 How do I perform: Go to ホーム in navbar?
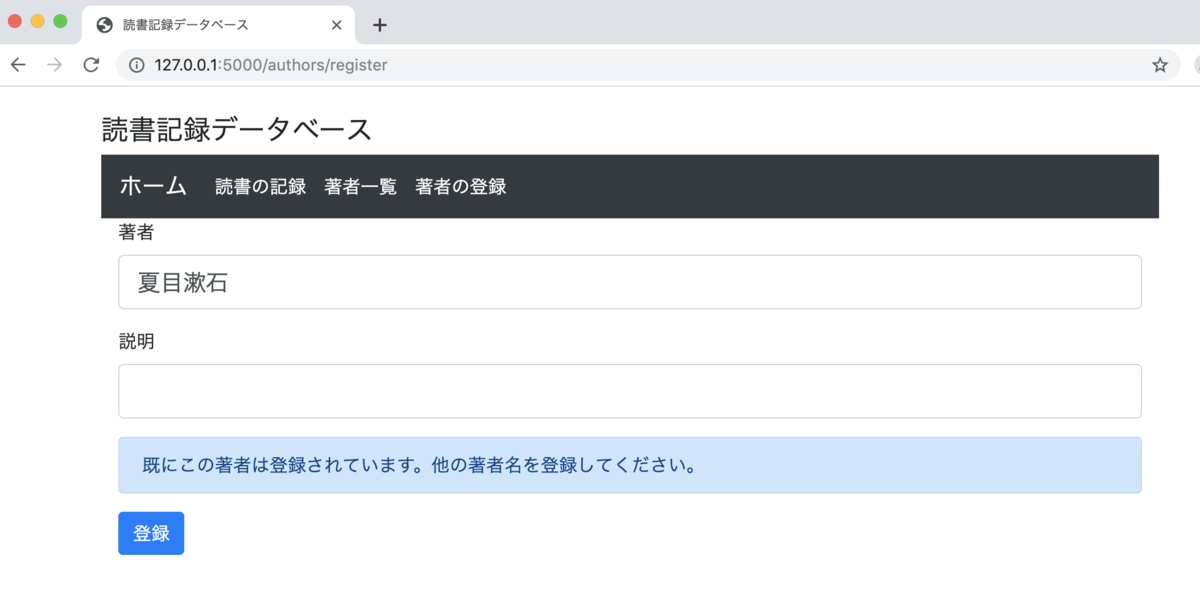click(x=153, y=186)
